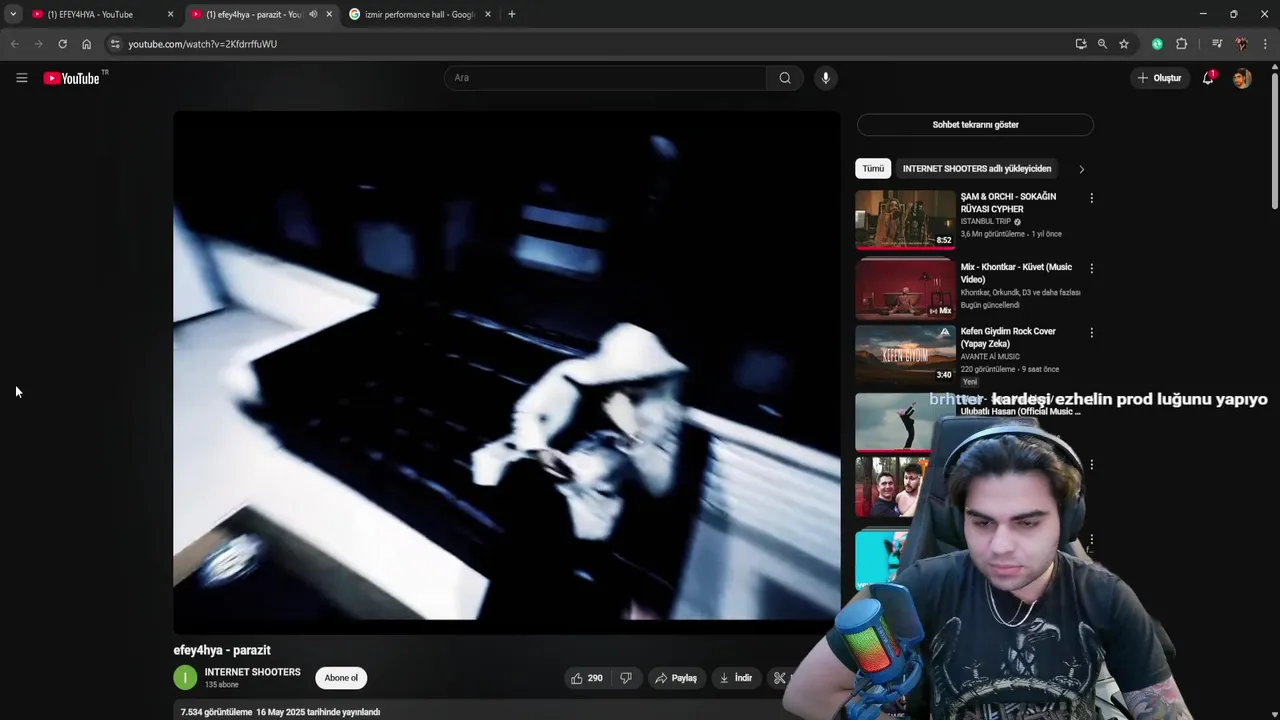Click the browser address bar URL
Image resolution: width=1280 pixels, height=720 pixels.
pos(203,44)
